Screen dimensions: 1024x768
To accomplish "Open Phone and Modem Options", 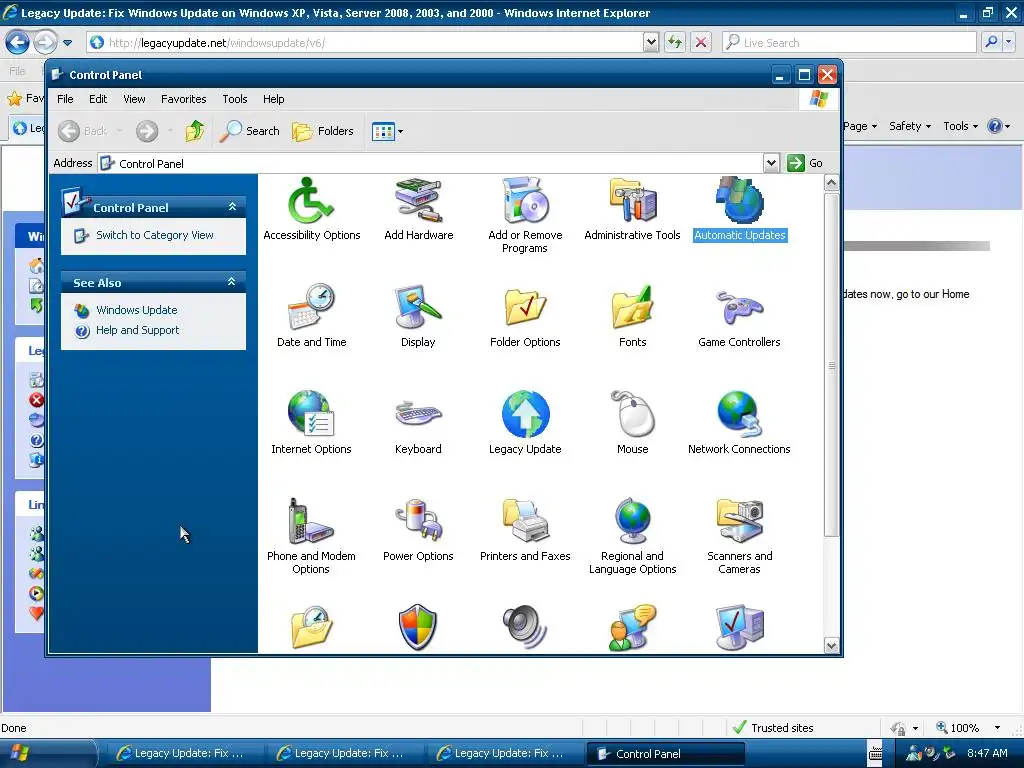I will coord(312,537).
